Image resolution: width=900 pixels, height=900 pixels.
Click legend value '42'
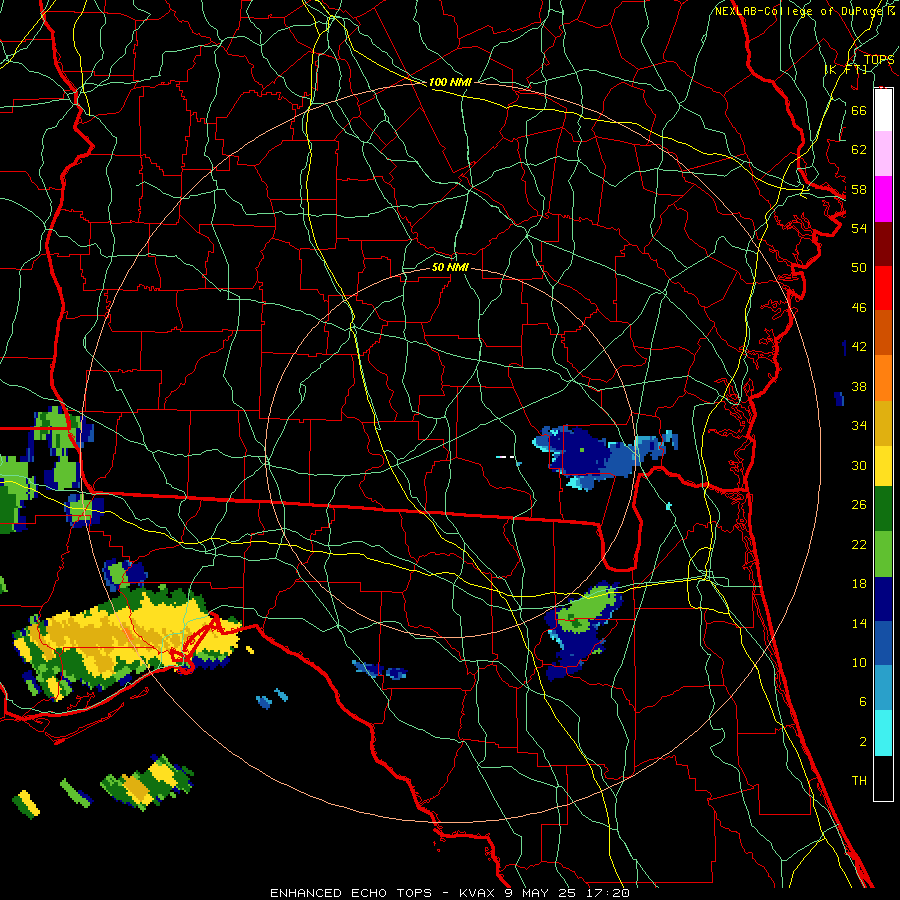pos(859,347)
